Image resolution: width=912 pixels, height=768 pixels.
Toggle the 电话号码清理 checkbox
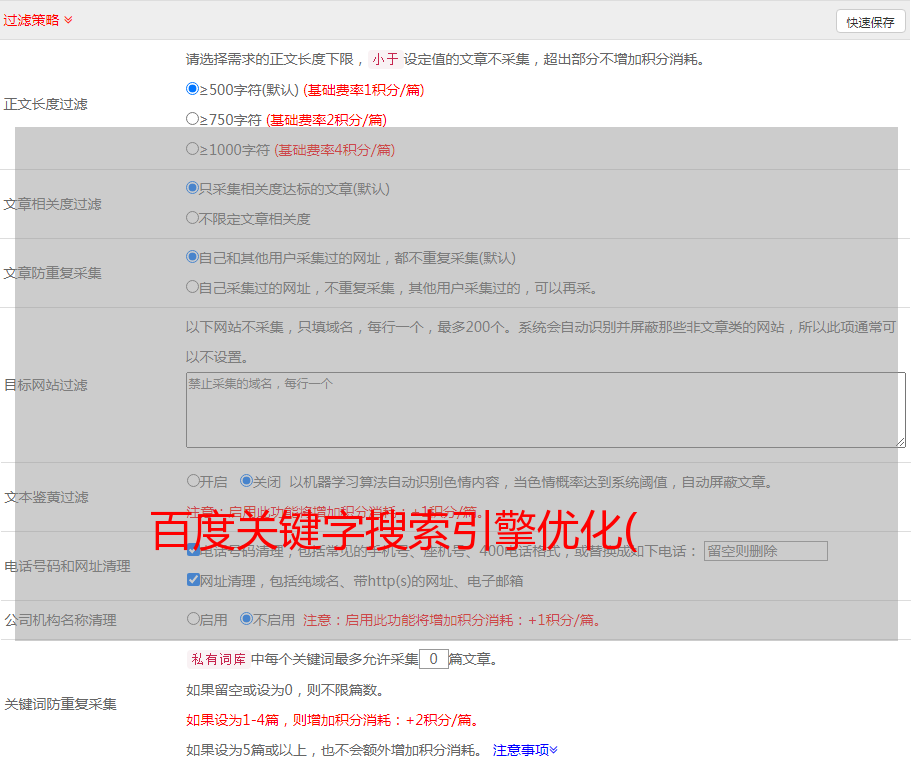193,550
